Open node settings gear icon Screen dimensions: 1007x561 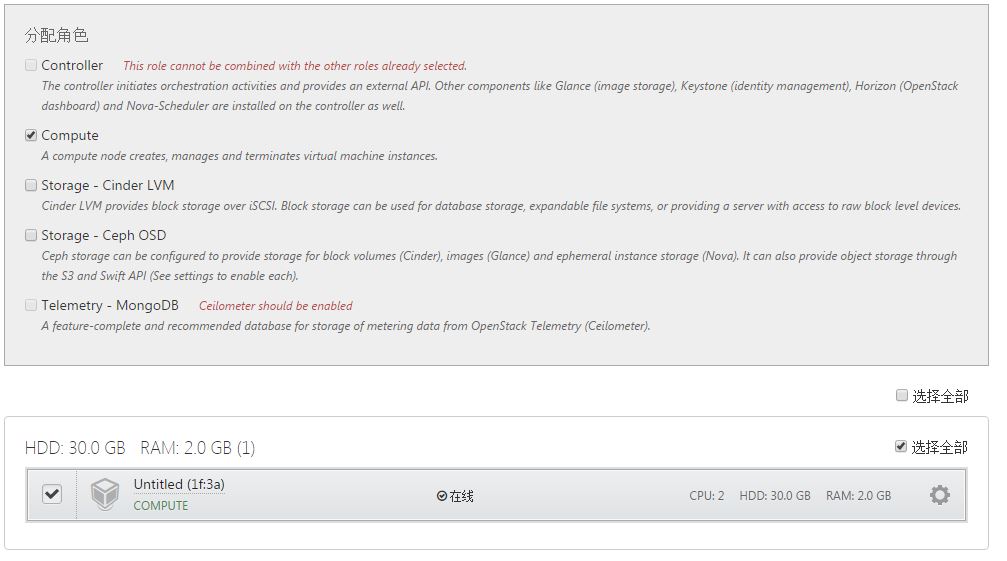click(x=939, y=495)
